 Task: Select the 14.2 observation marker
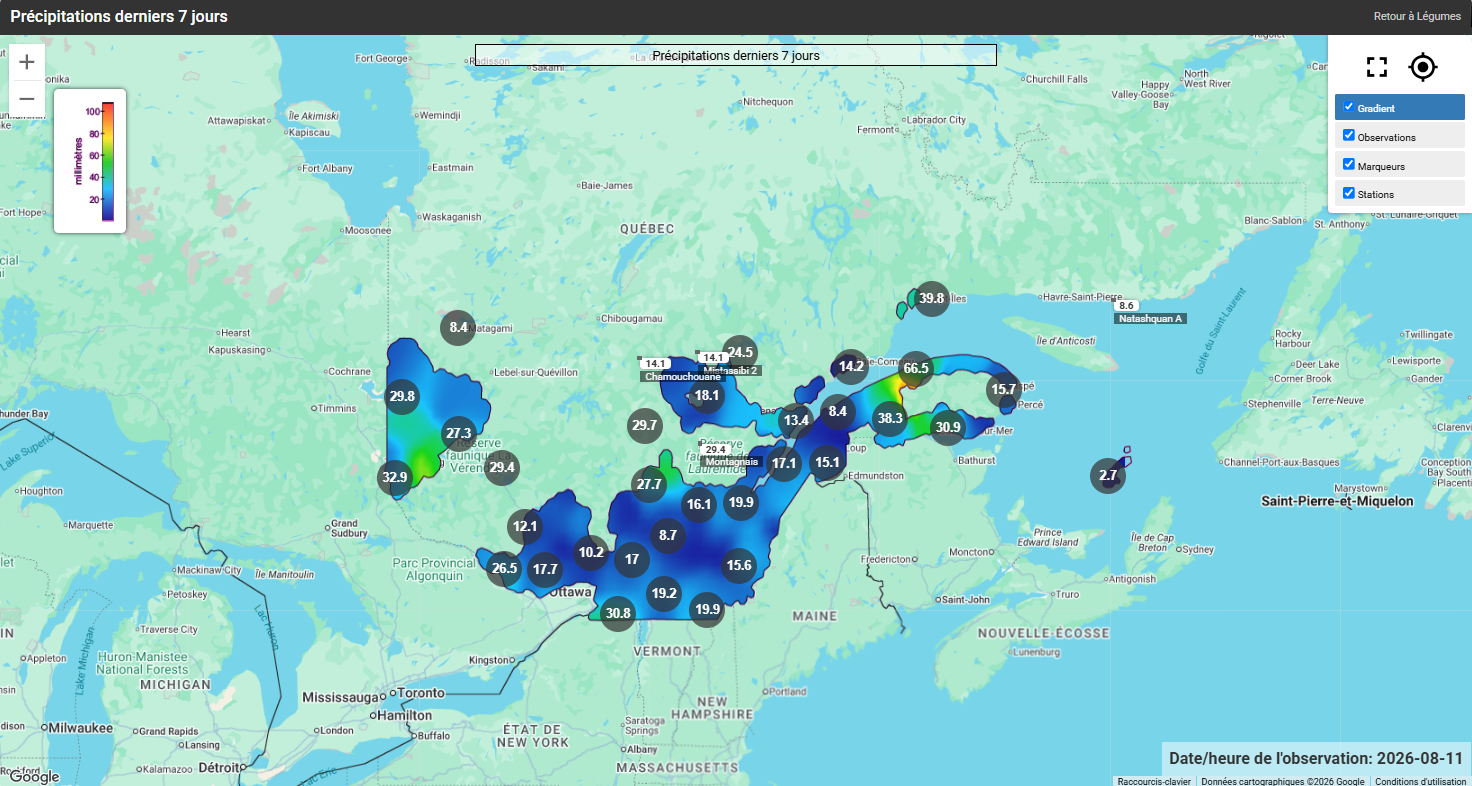tap(851, 366)
